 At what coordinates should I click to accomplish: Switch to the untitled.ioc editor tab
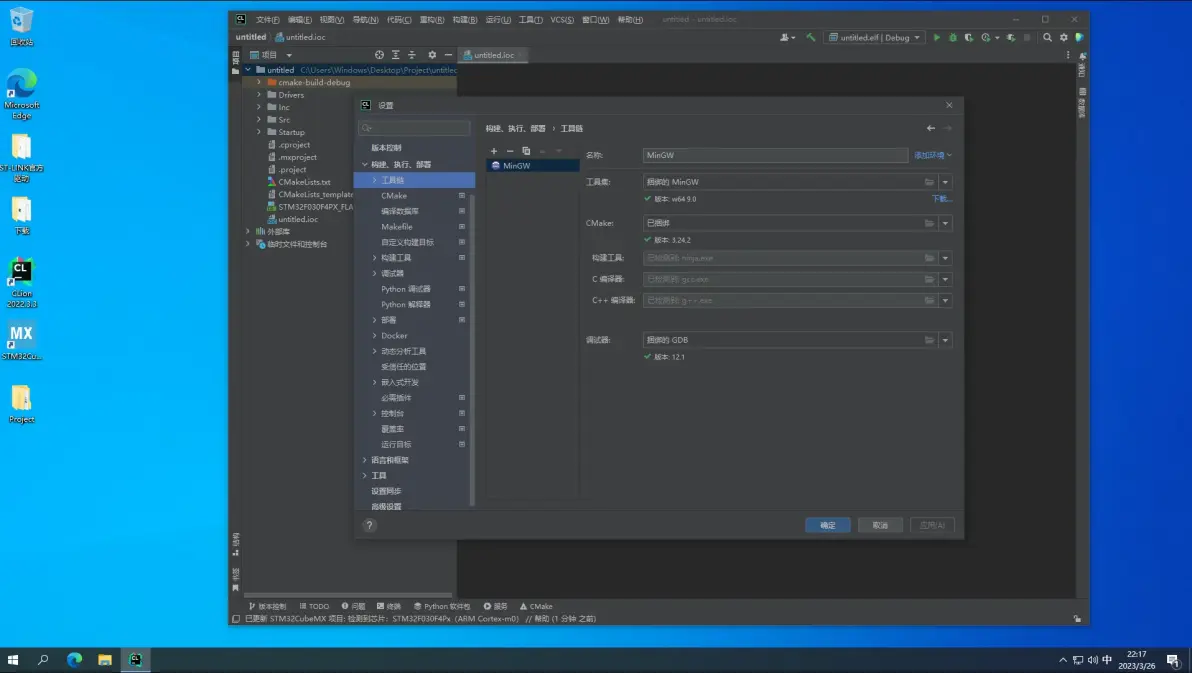[x=493, y=55]
